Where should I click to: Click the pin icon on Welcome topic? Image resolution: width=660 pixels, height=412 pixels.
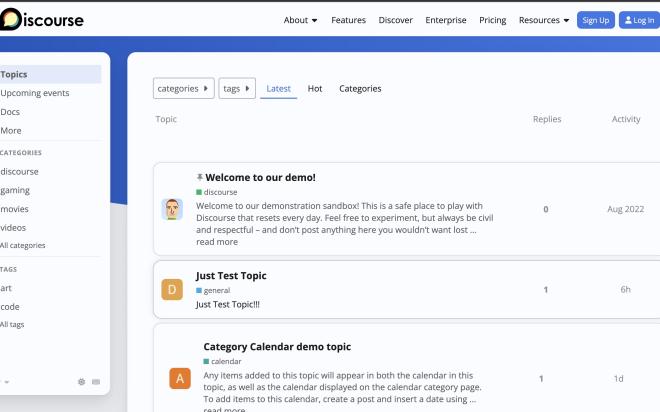[200, 177]
